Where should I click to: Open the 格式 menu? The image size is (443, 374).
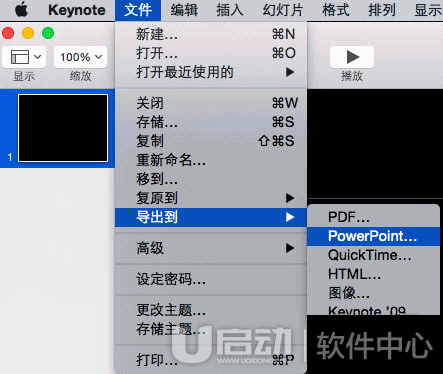[336, 10]
